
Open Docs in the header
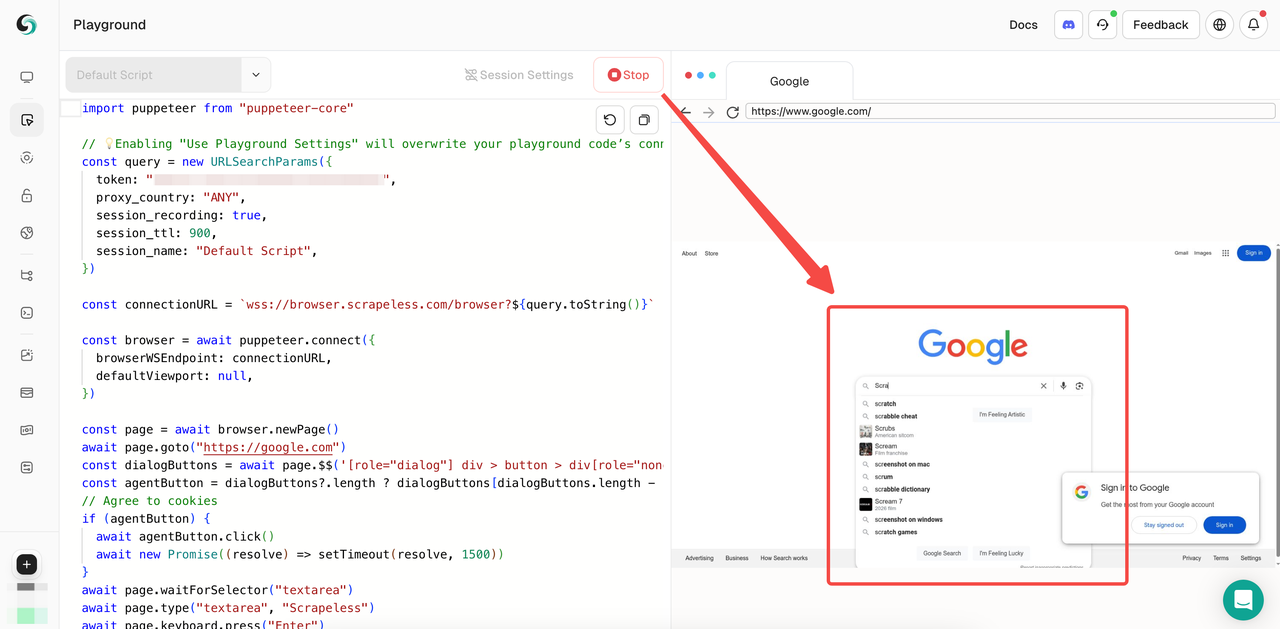click(1023, 25)
